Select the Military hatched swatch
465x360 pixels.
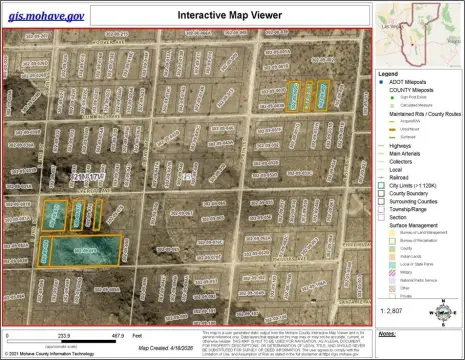[392, 273]
